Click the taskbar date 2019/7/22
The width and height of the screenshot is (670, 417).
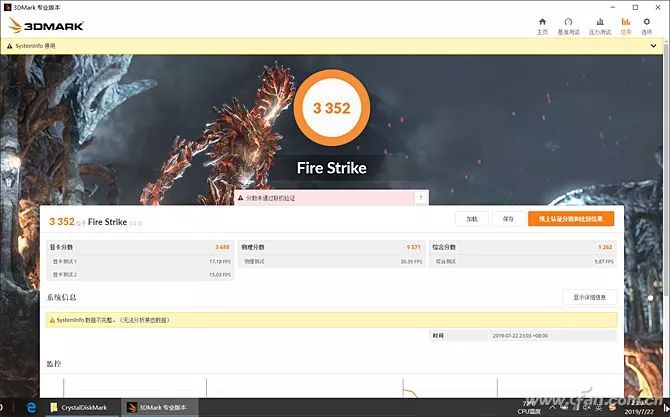tap(639, 412)
